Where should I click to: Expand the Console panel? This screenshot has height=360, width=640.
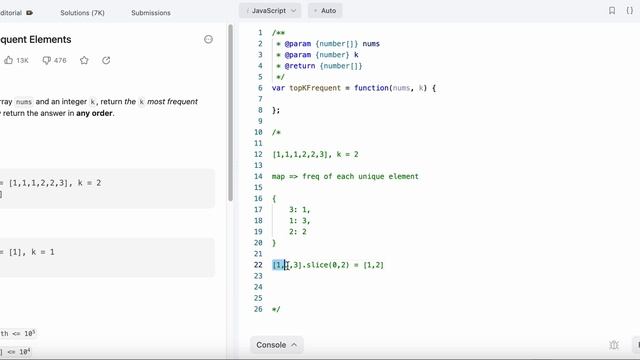tap(276, 345)
